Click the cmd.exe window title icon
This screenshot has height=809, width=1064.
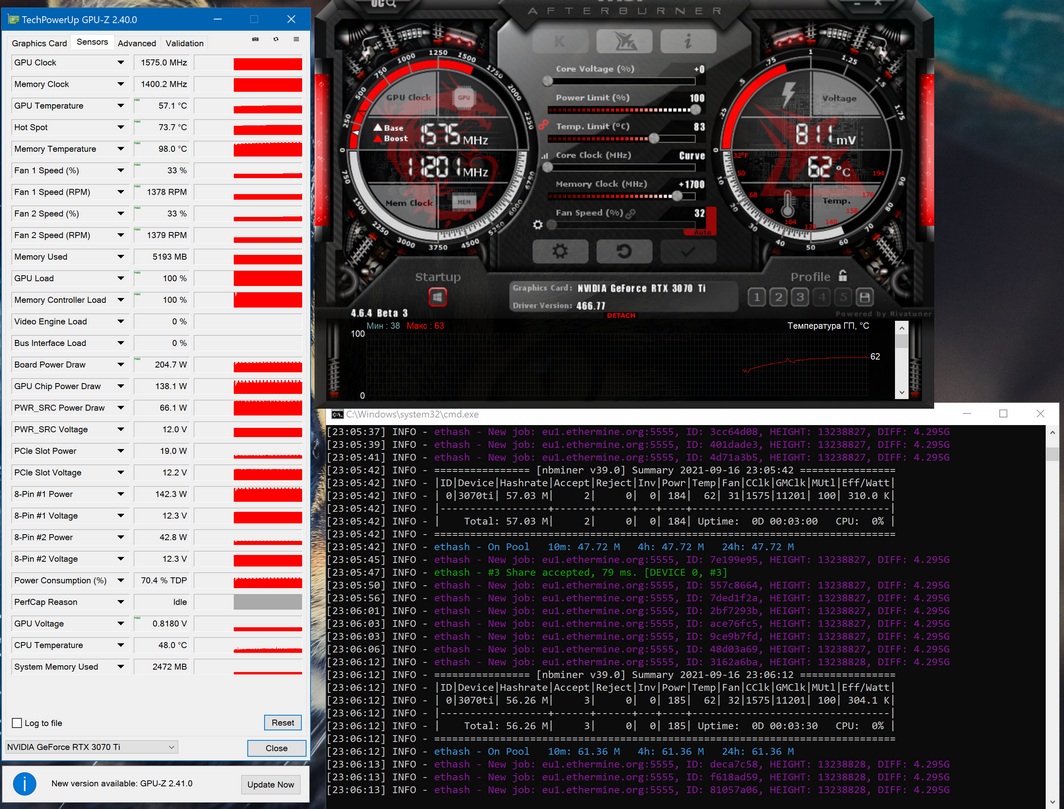pyautogui.click(x=337, y=414)
